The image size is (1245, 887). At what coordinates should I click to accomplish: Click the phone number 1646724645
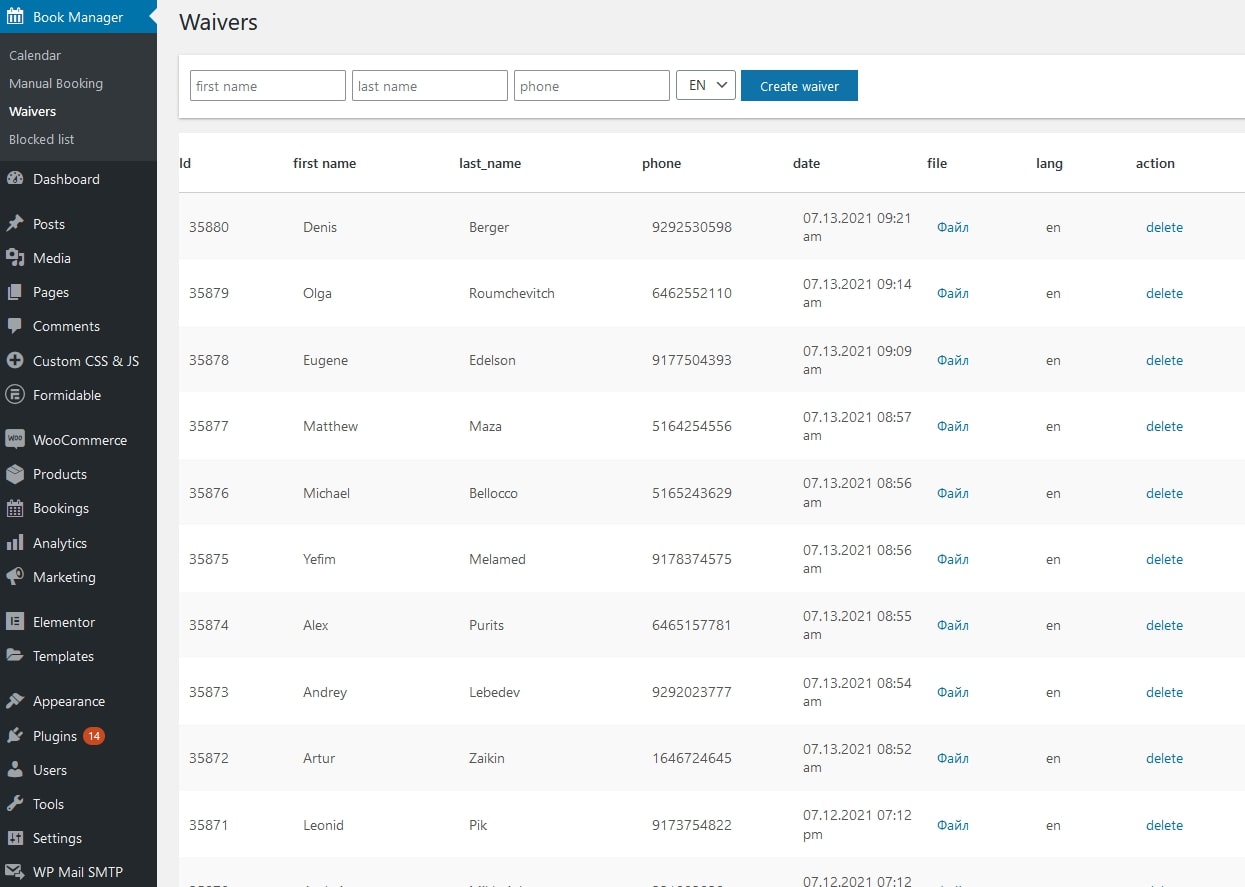pos(692,758)
